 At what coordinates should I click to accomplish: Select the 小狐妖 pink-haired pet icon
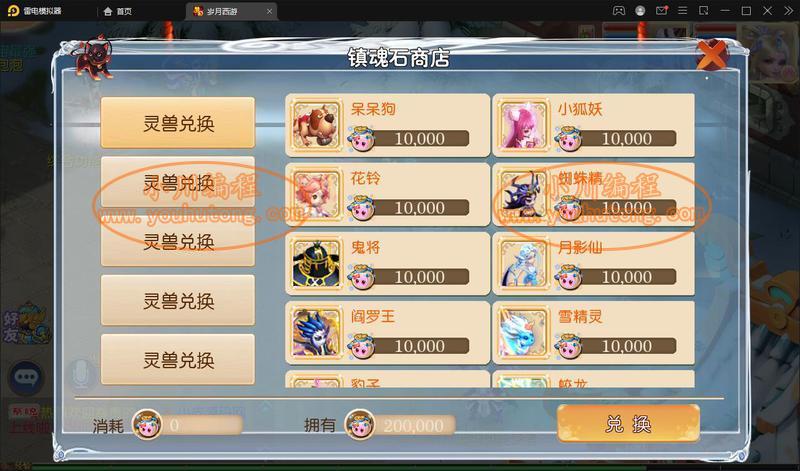523,125
